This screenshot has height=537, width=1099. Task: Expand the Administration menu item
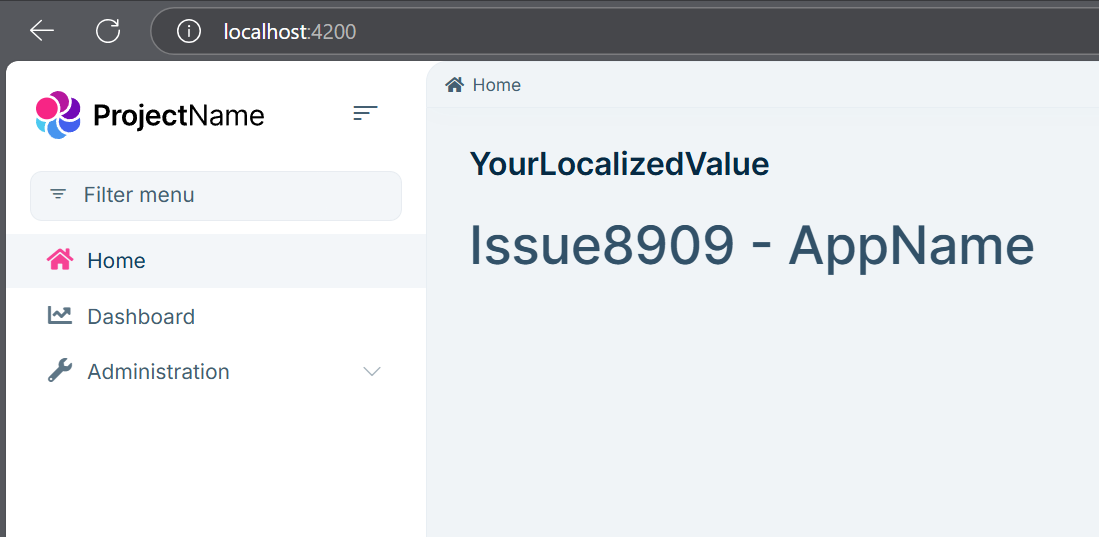158,372
